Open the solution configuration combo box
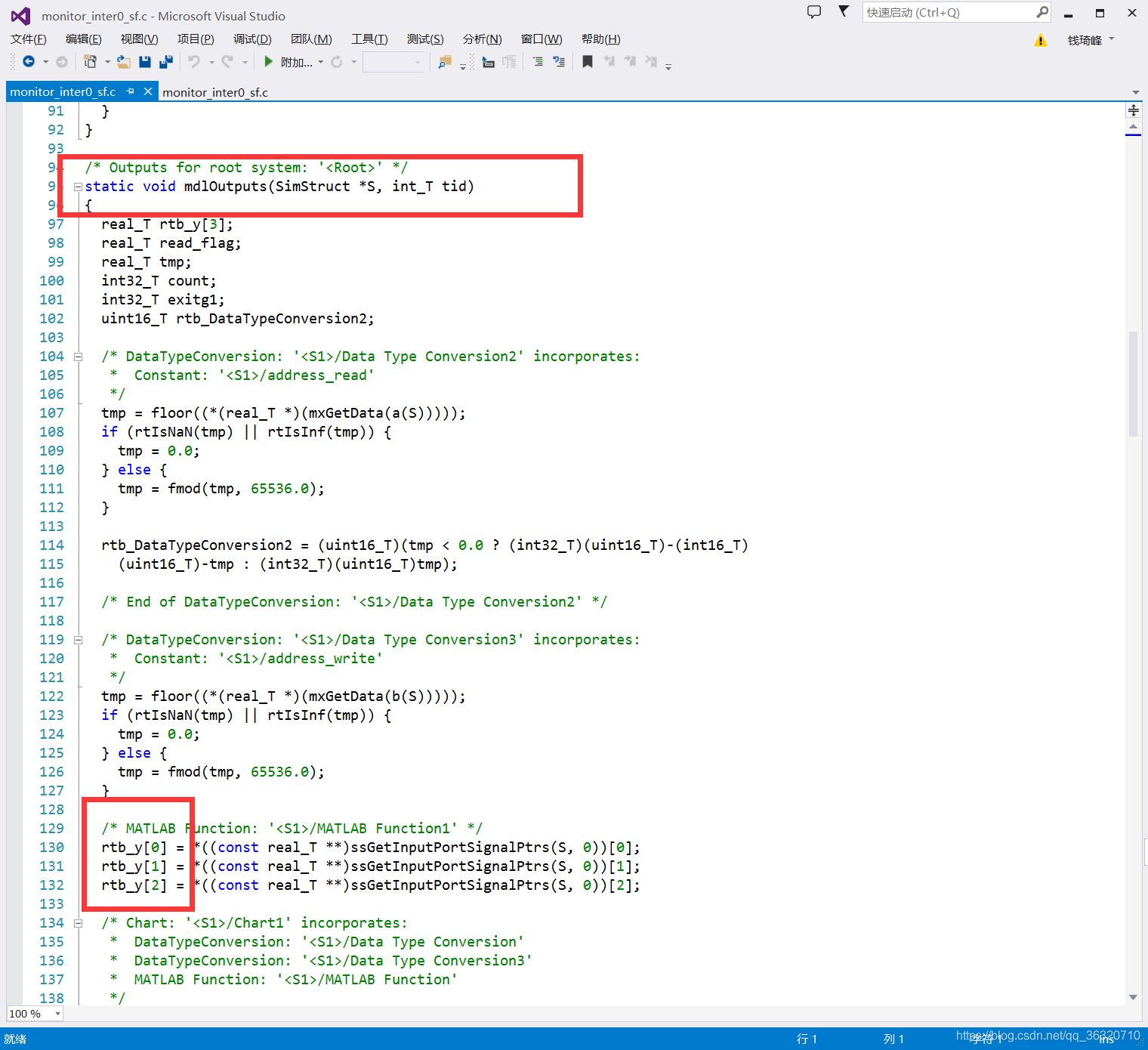 (393, 62)
